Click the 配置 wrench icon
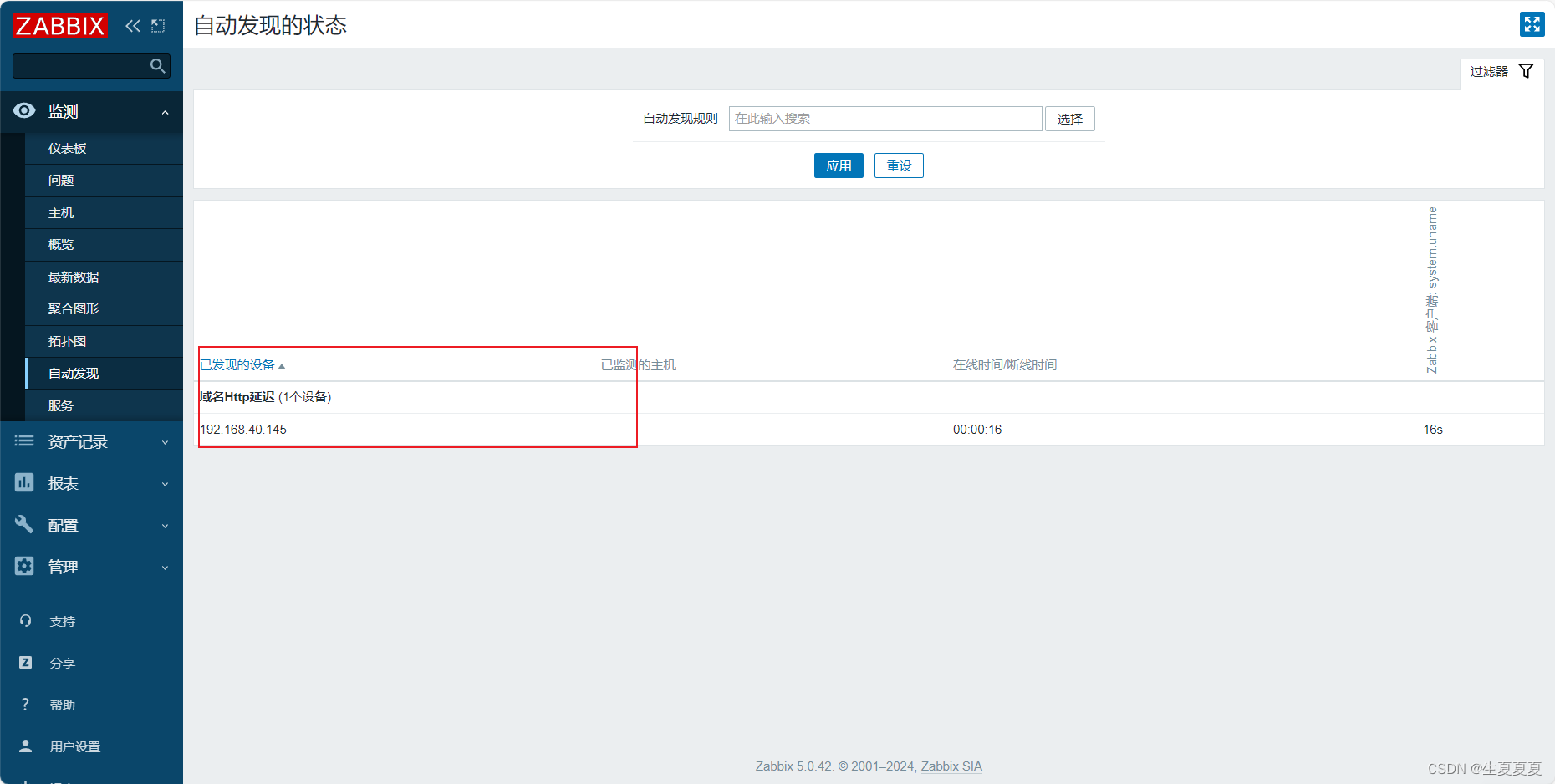 24,524
